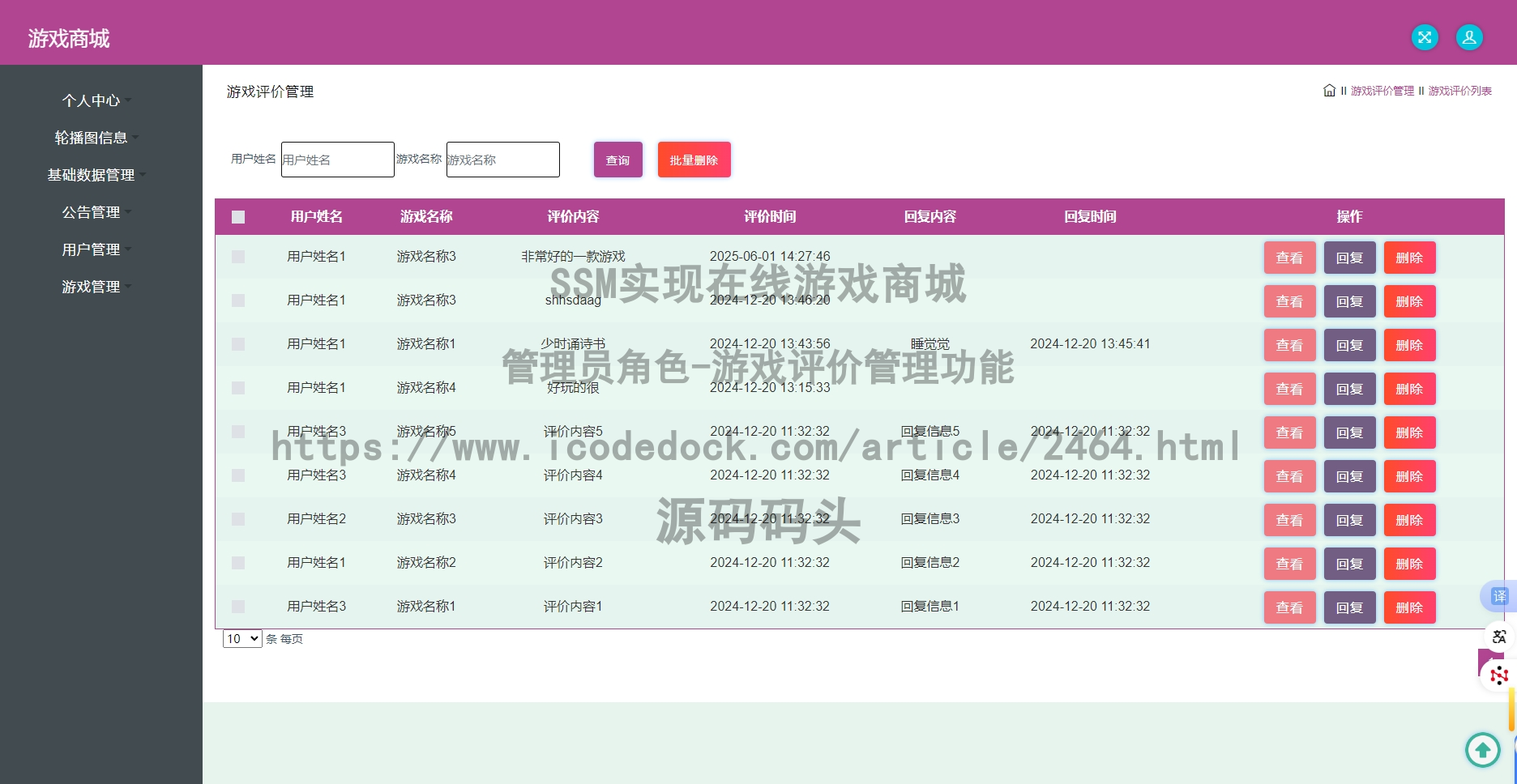1517x784 pixels.
Task: Click the 查询 search button
Action: coord(617,160)
